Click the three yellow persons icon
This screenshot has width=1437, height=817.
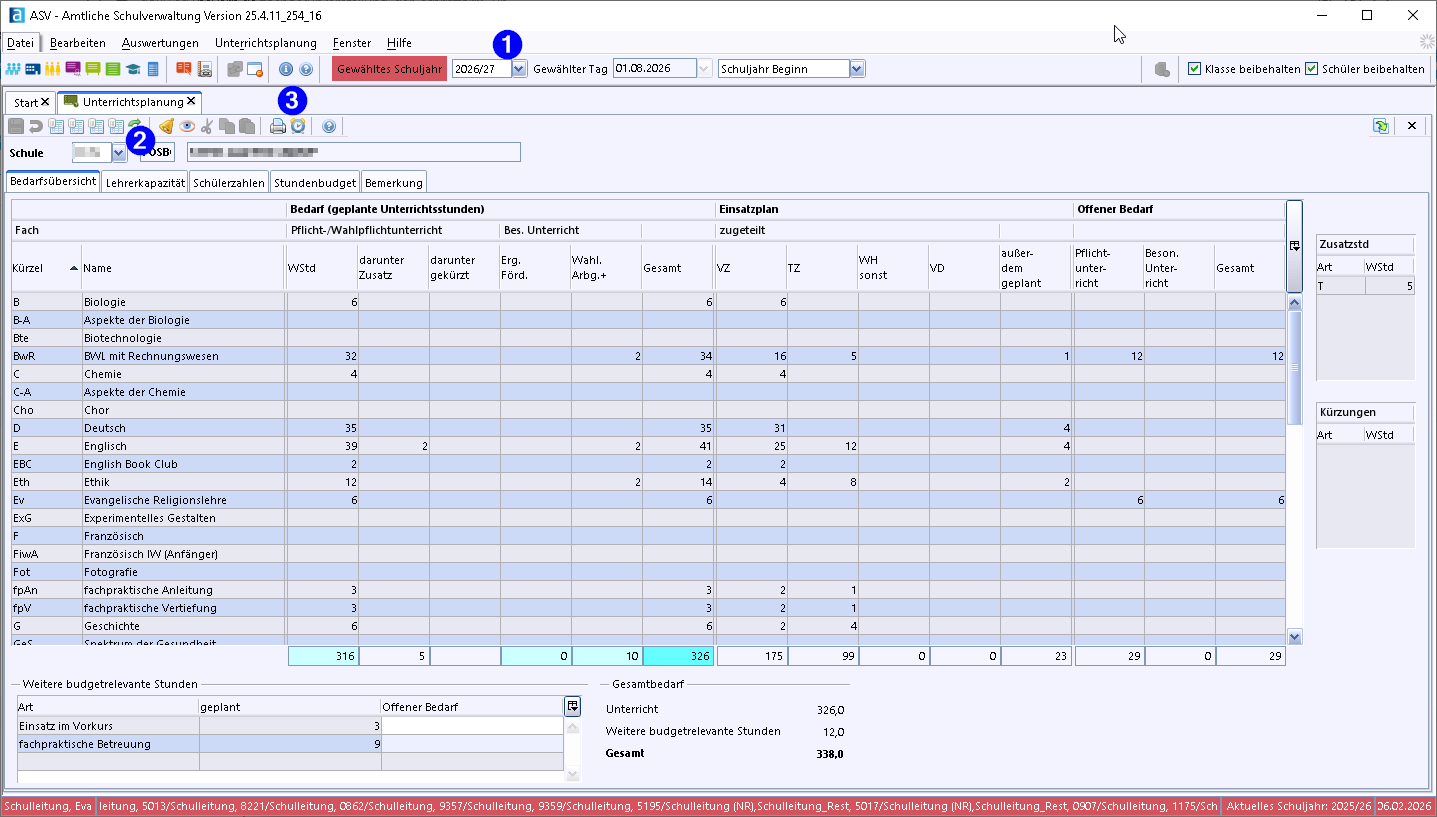click(x=52, y=69)
